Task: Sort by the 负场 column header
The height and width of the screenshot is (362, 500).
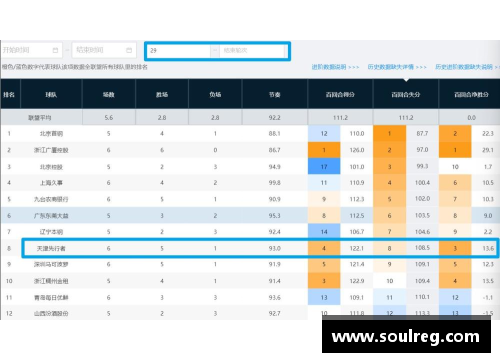Action: pos(215,95)
